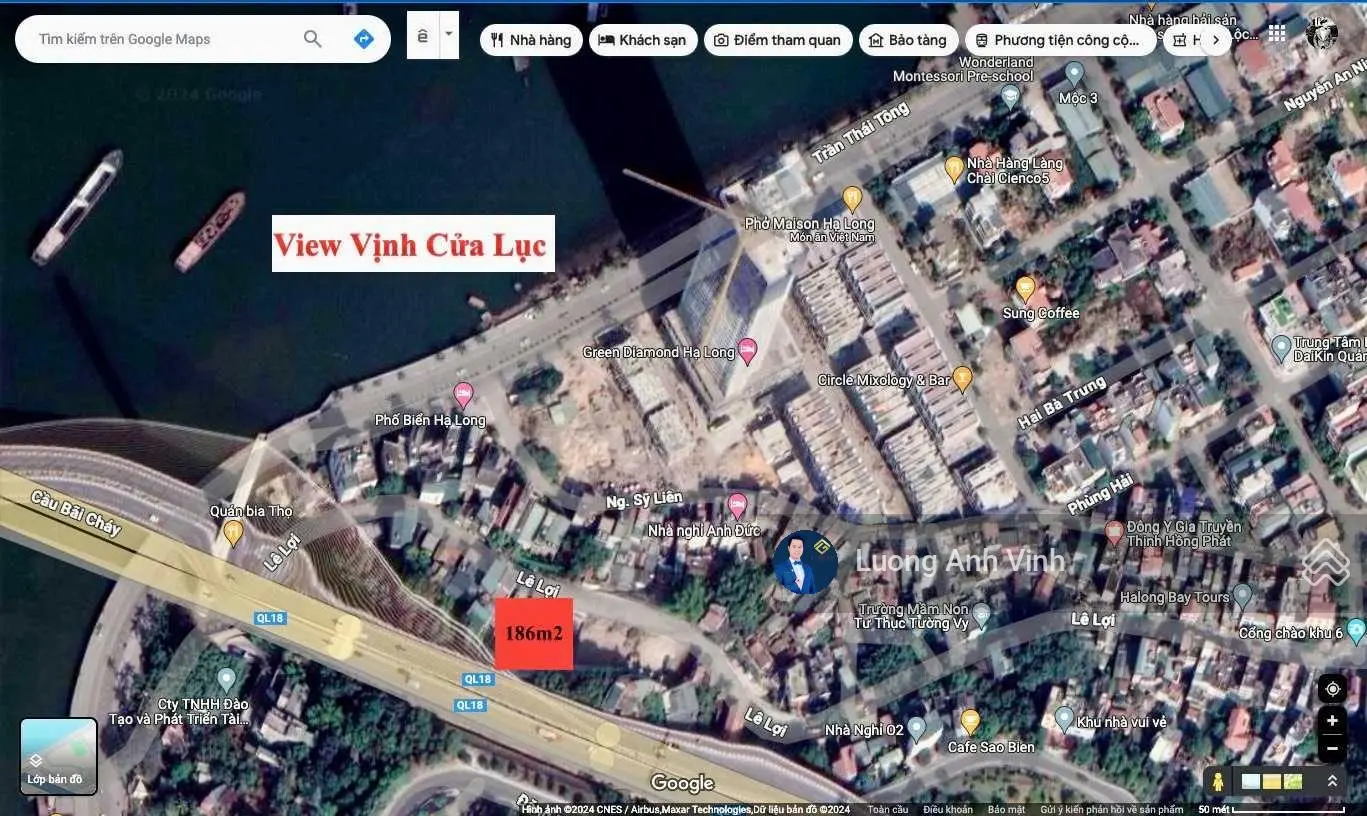The image size is (1367, 816).
Task: Click the 50 mét scale bar
Action: [1271, 809]
